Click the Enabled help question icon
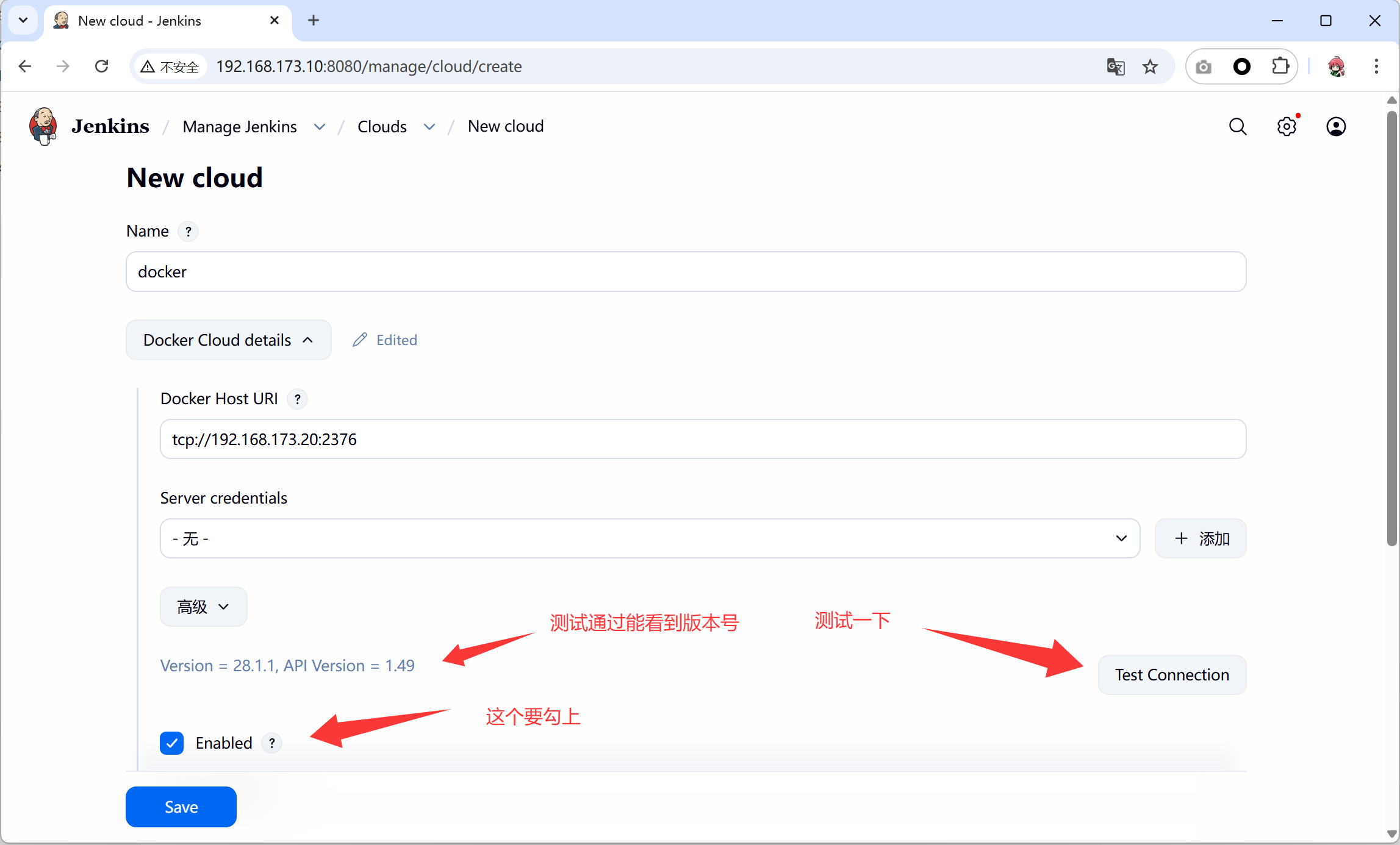The image size is (1400, 845). (x=272, y=743)
